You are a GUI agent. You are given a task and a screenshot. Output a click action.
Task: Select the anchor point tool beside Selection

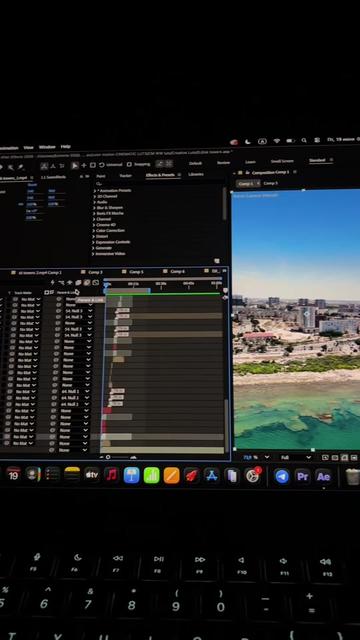point(84,165)
